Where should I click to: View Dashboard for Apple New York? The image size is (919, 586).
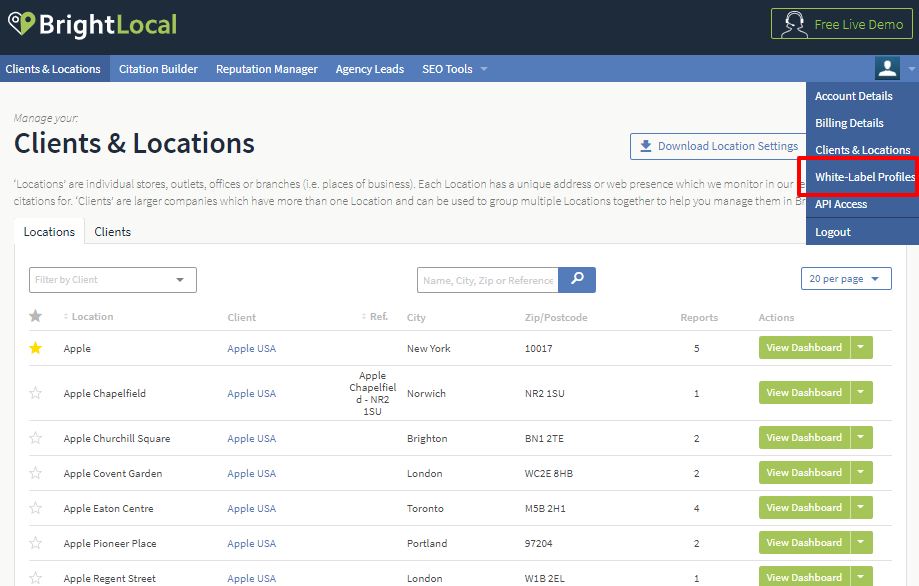click(x=804, y=347)
